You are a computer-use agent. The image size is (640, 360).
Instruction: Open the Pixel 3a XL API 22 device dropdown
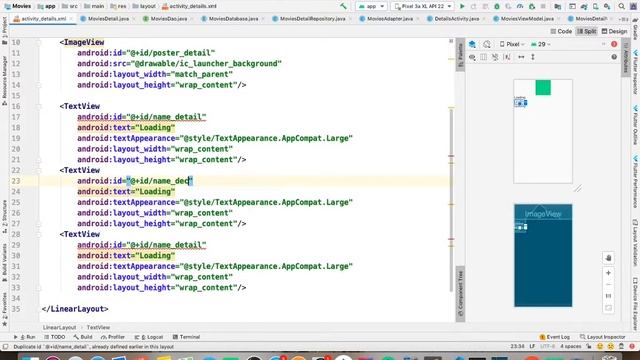click(x=422, y=6)
